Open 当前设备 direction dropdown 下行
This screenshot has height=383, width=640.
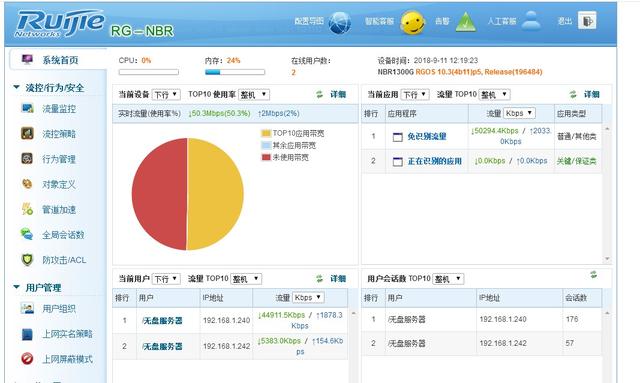(x=166, y=95)
